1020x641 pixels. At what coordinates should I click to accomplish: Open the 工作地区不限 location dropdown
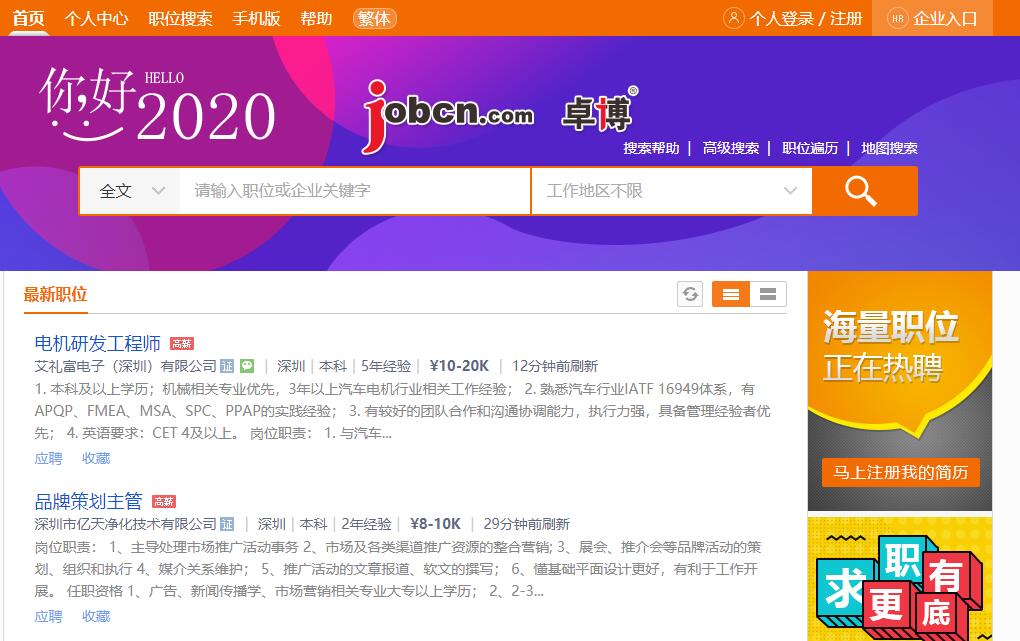coord(672,191)
